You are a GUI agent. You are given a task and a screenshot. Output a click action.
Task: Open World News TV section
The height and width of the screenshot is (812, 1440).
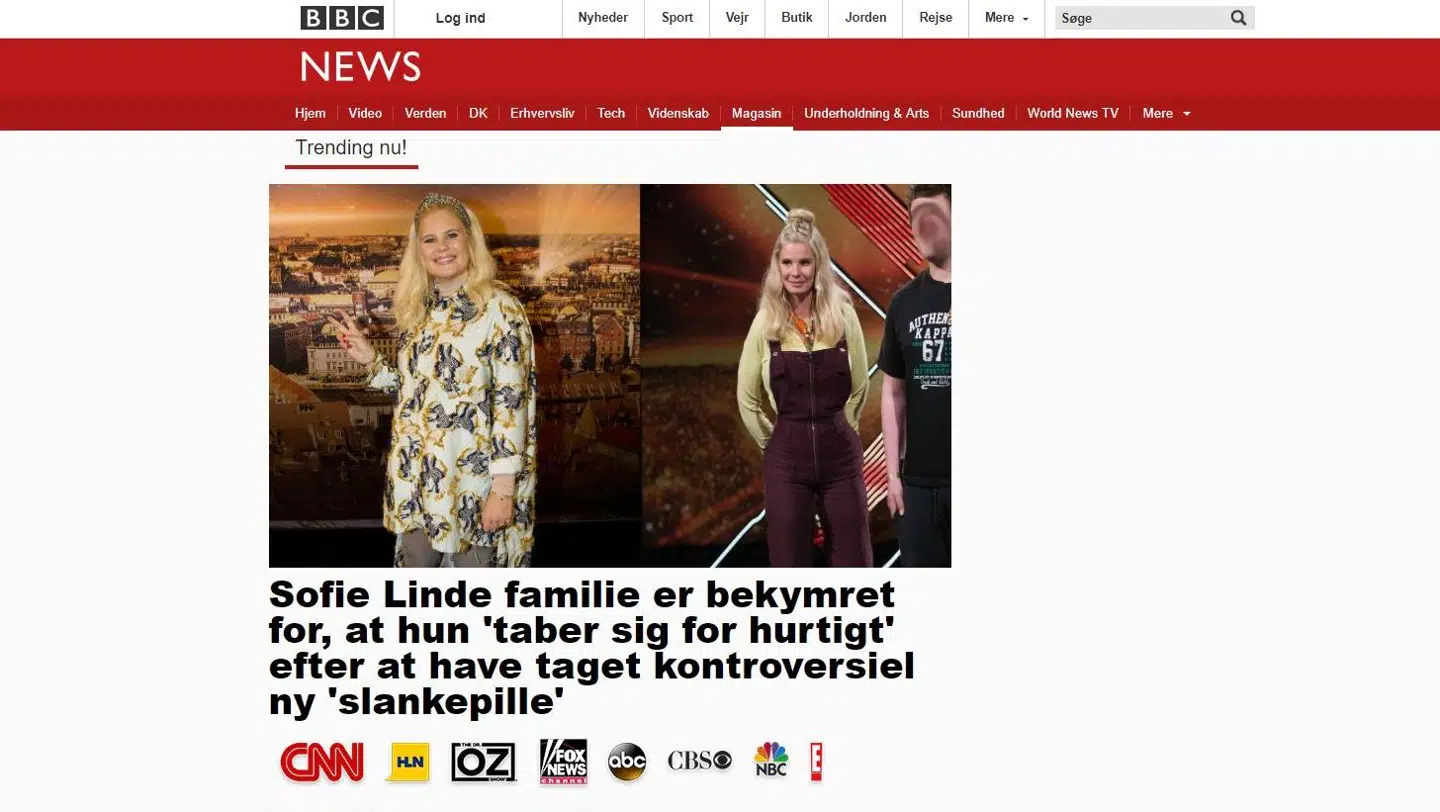[x=1072, y=113]
